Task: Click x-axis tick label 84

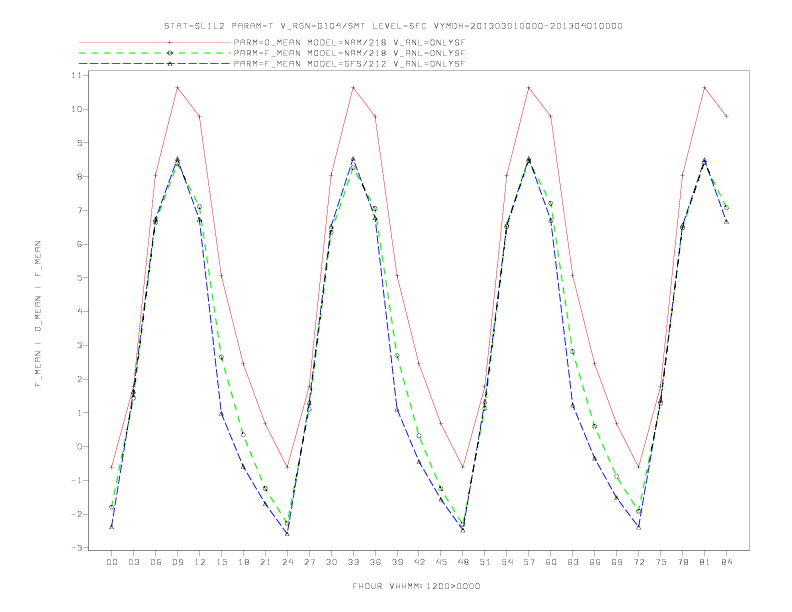Action: [x=726, y=562]
